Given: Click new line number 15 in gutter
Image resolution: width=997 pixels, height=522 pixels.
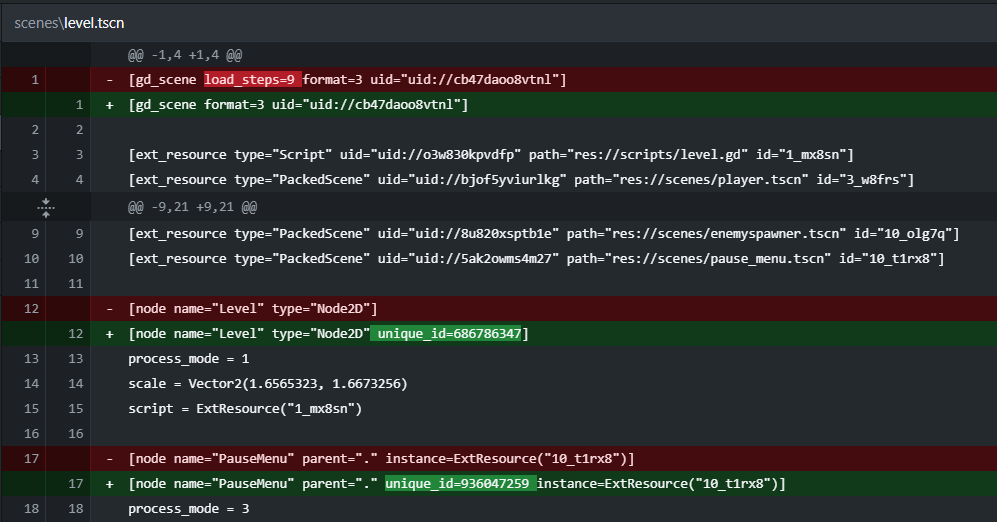Looking at the screenshot, I should (76, 409).
